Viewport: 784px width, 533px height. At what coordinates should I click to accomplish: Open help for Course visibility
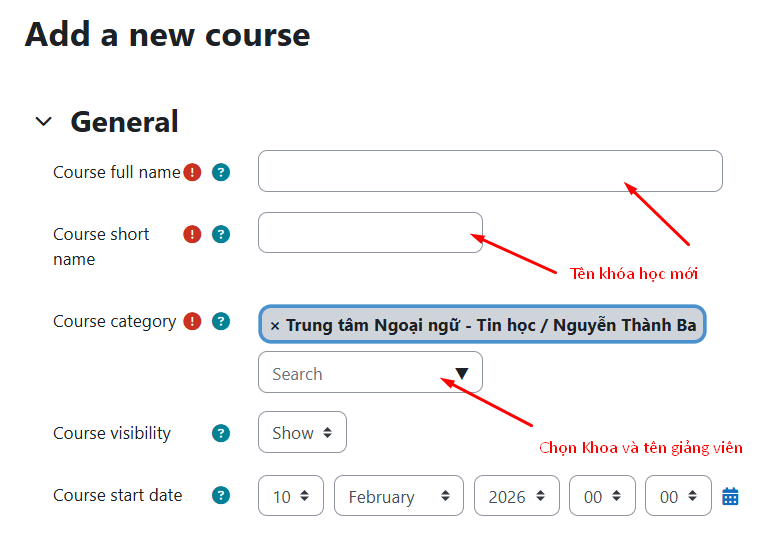[221, 433]
